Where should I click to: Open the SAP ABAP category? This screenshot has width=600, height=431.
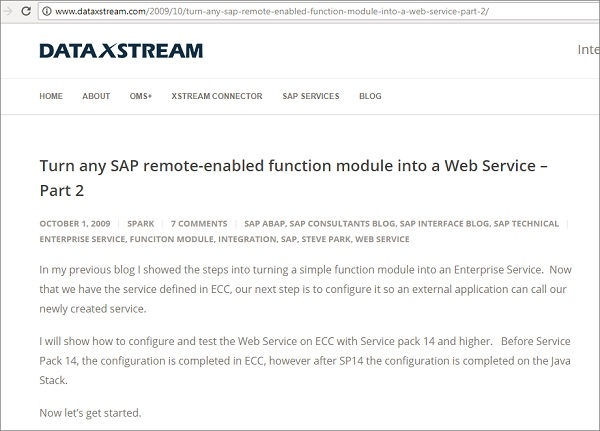[x=264, y=224]
